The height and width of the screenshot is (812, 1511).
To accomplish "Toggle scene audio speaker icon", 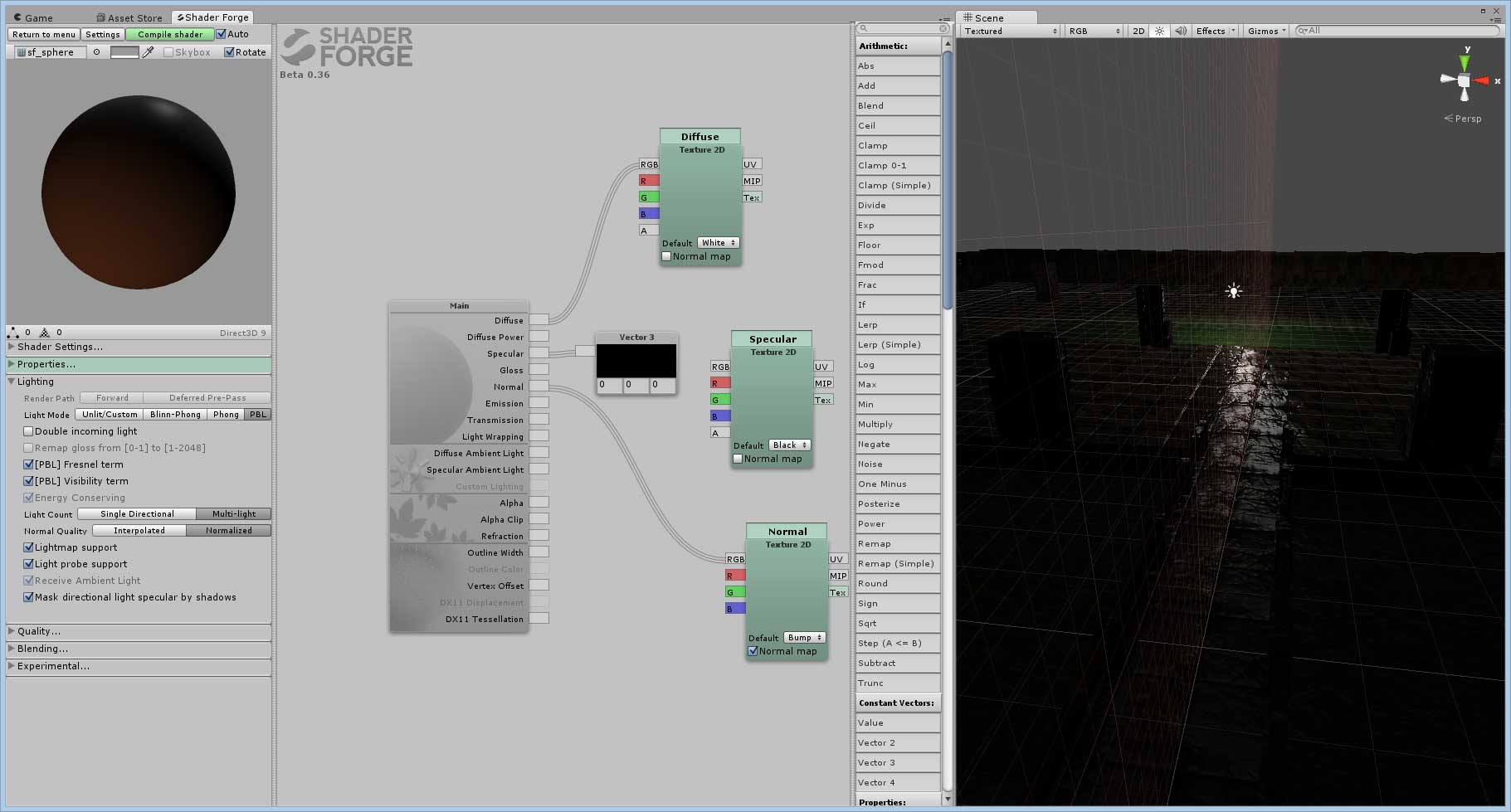I will (1181, 31).
